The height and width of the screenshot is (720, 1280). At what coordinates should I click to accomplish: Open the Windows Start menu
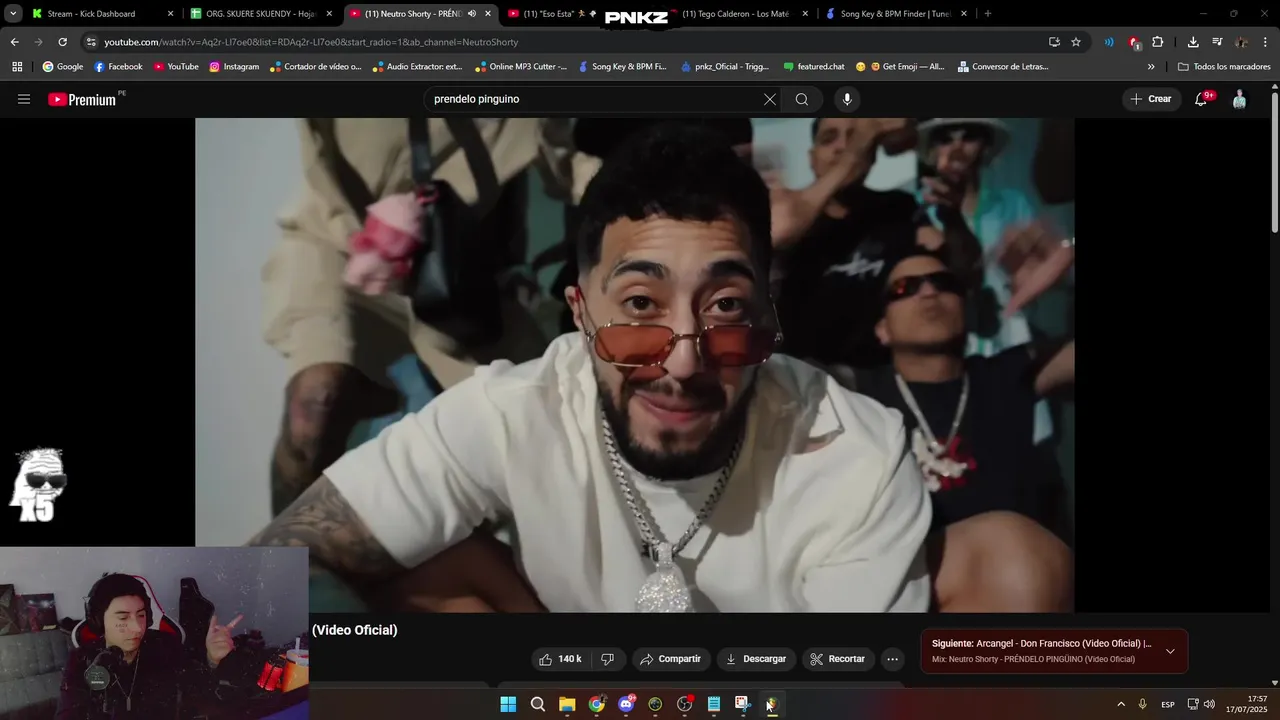508,704
